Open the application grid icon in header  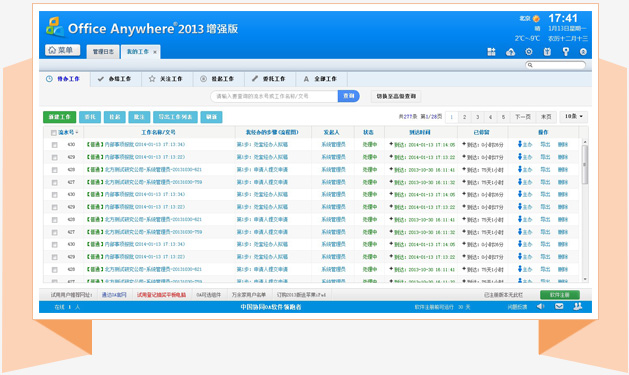point(491,52)
